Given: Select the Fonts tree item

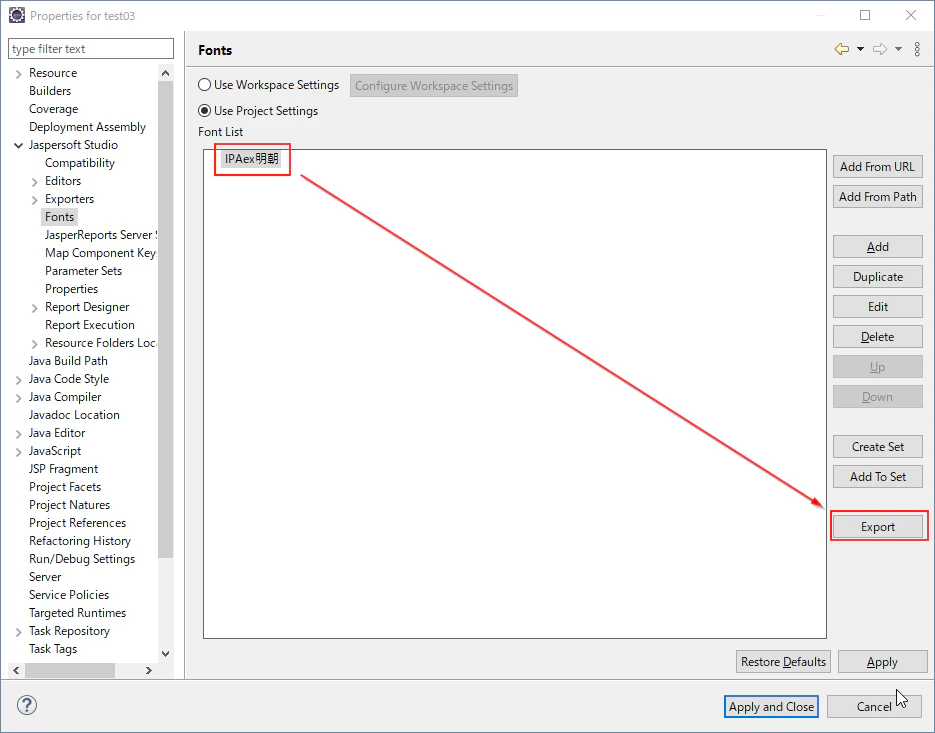Looking at the screenshot, I should coord(60,217).
